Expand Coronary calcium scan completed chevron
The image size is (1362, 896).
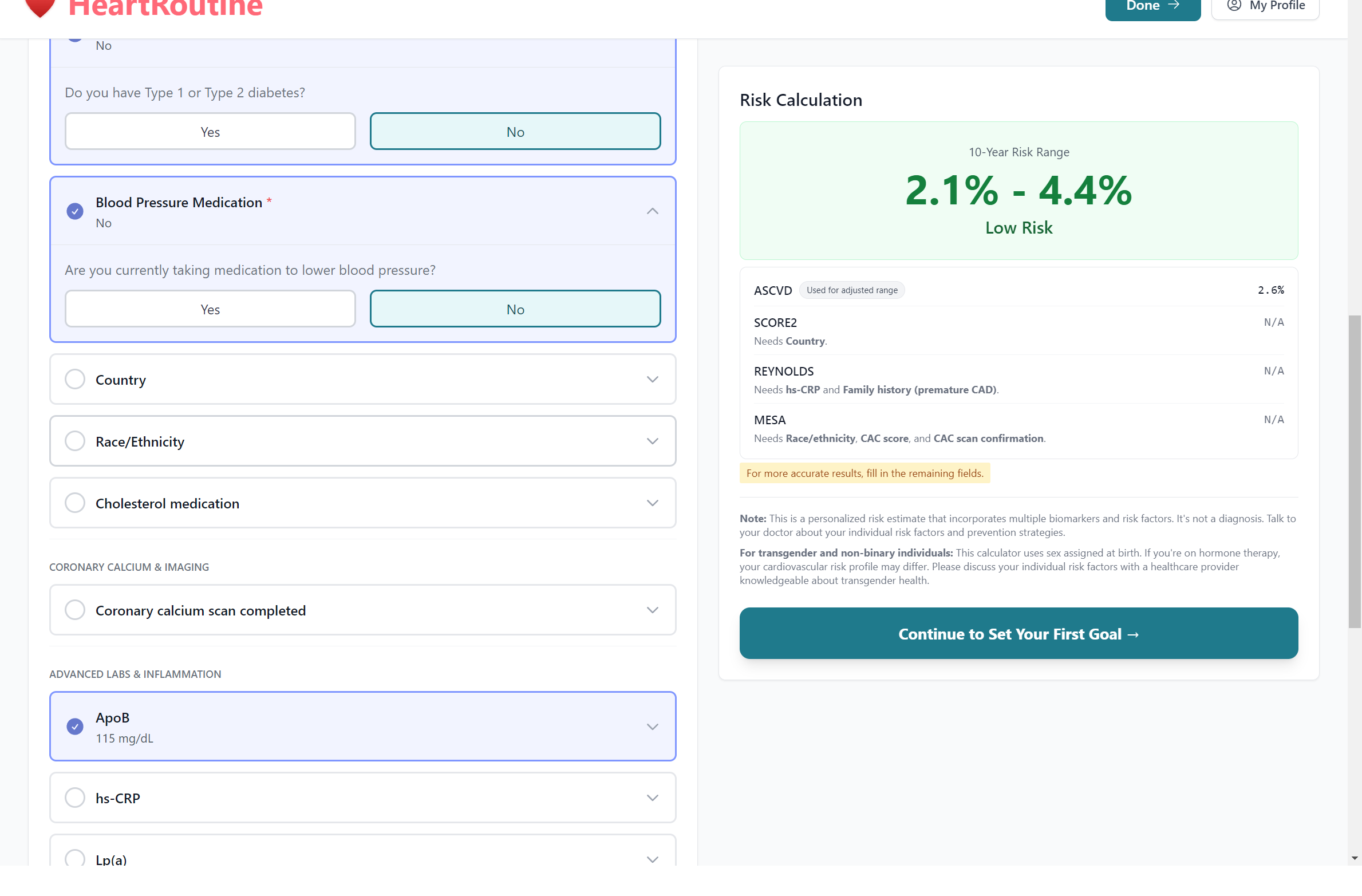[x=652, y=610]
